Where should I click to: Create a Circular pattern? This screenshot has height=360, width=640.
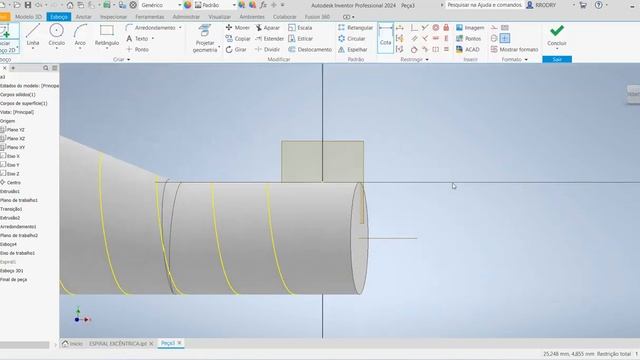pyautogui.click(x=352, y=38)
